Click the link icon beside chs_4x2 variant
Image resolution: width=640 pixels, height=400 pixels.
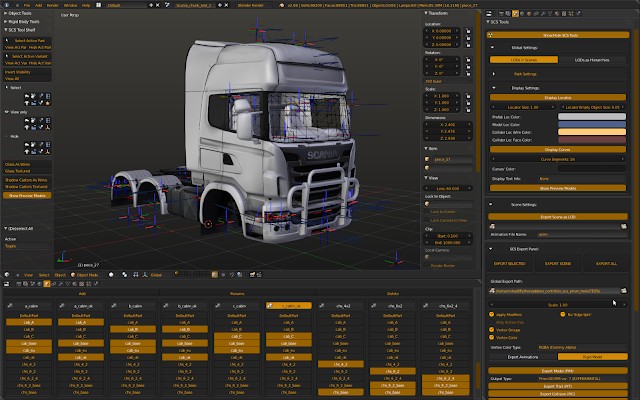pyautogui.click(x=322, y=306)
